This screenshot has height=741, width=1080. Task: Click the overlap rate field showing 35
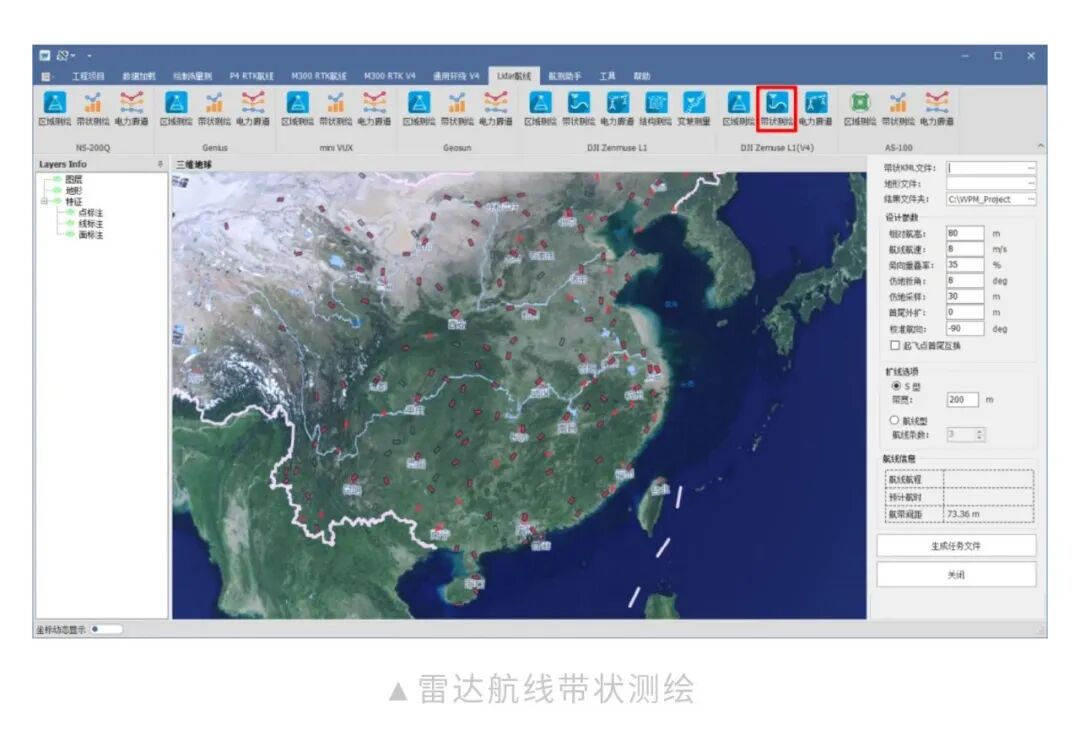pos(964,265)
